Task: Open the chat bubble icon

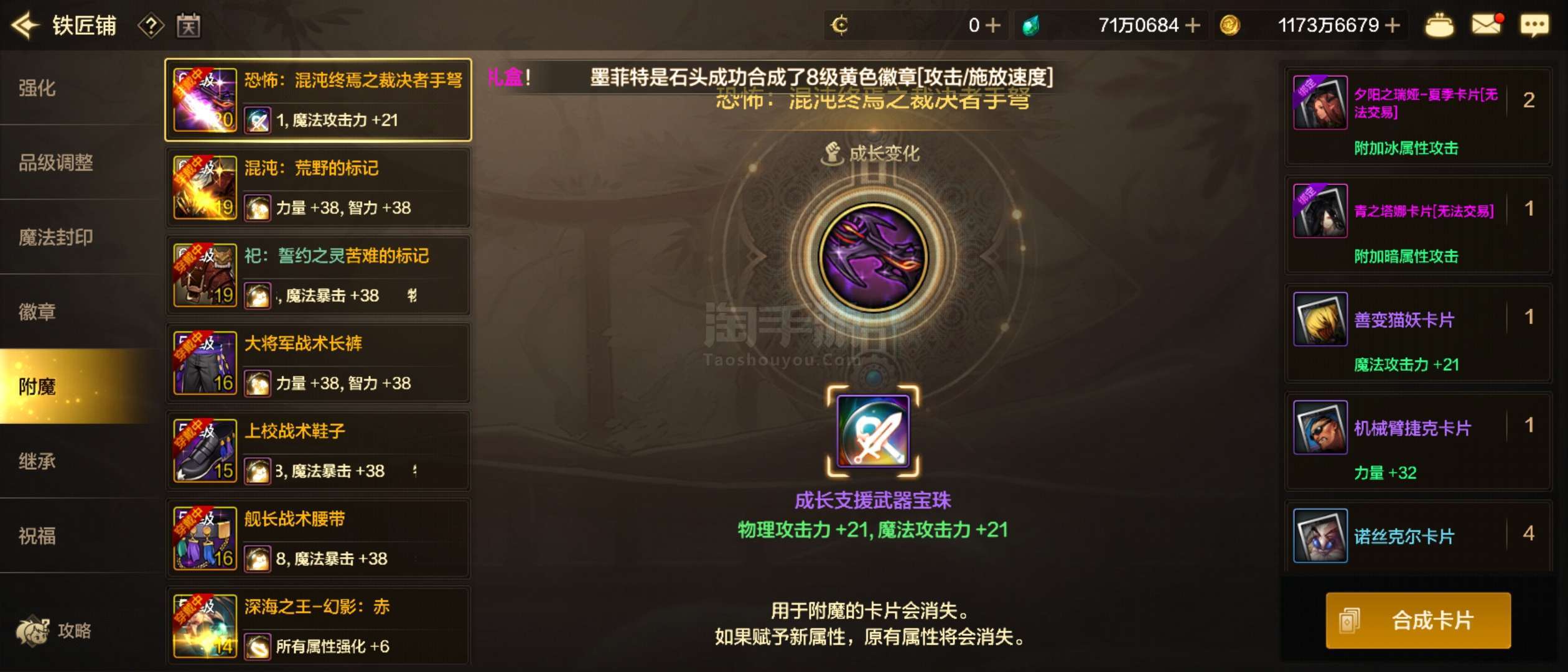Action: click(x=1534, y=26)
